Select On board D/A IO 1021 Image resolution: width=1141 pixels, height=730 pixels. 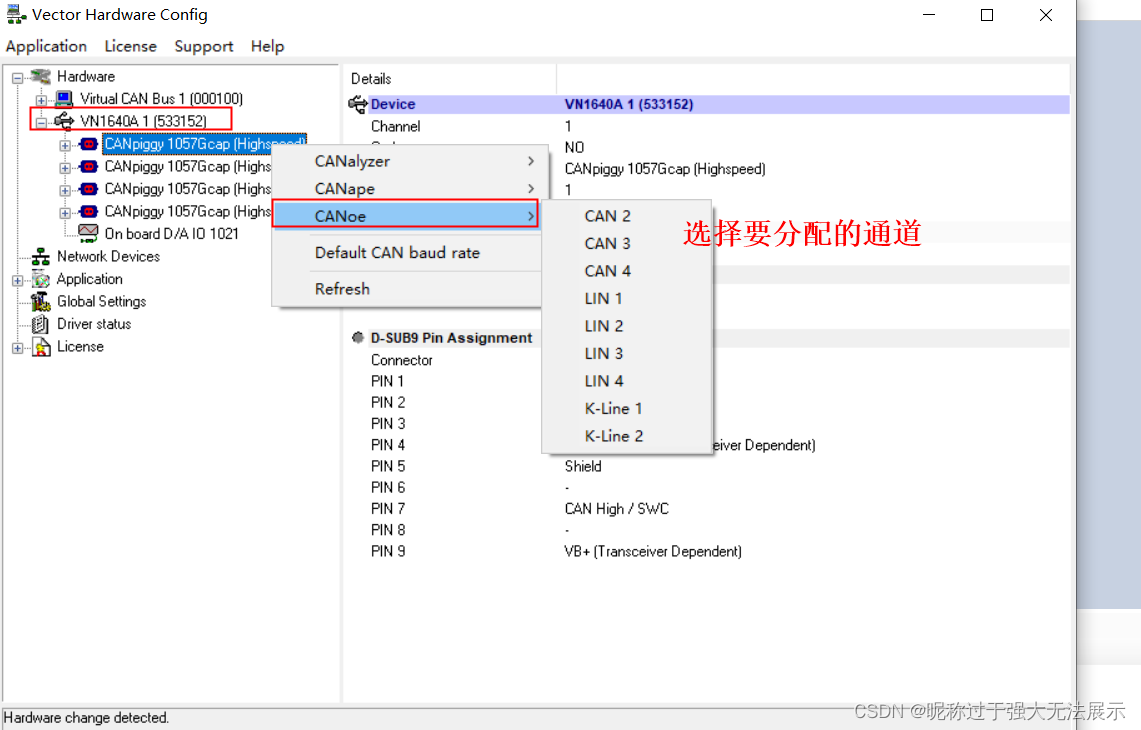pos(171,233)
